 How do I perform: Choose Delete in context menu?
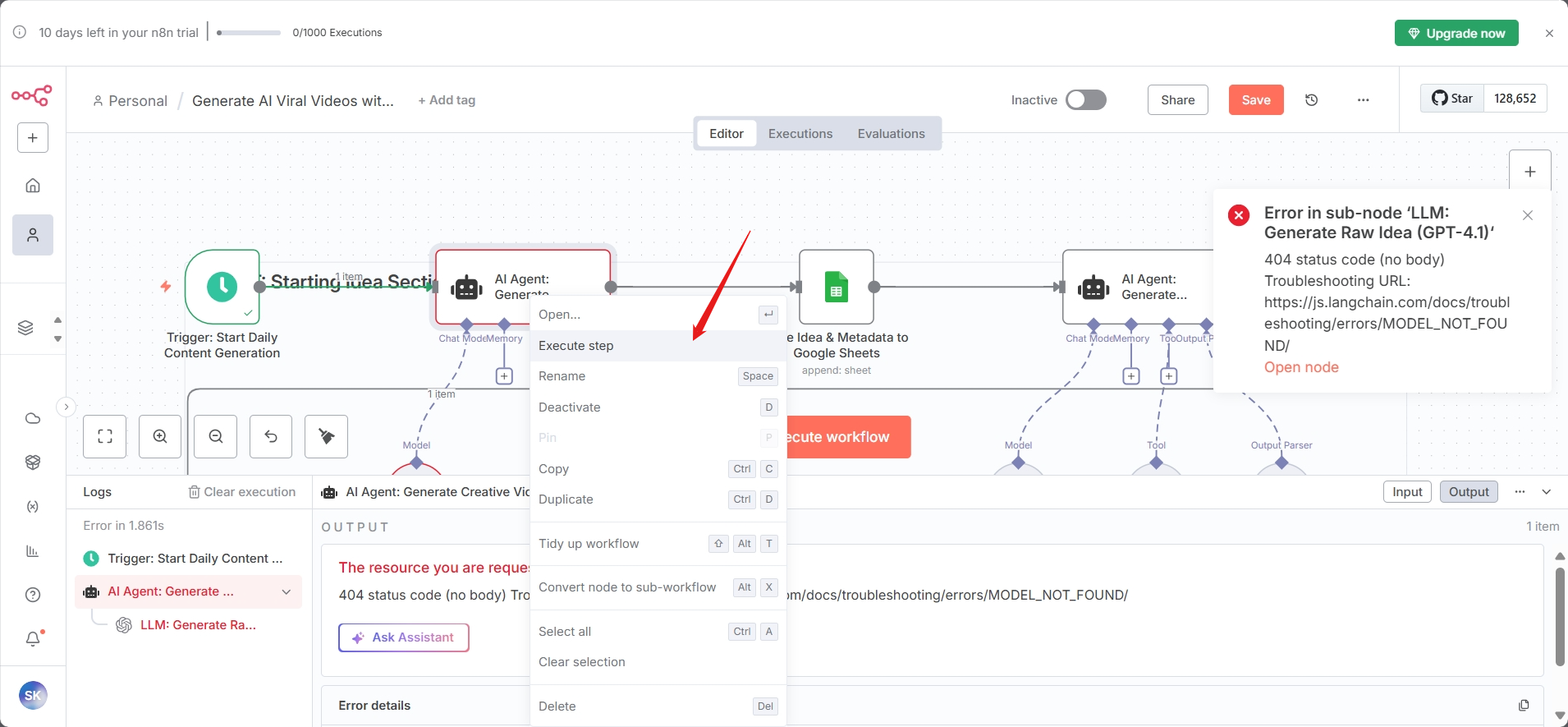coord(658,706)
